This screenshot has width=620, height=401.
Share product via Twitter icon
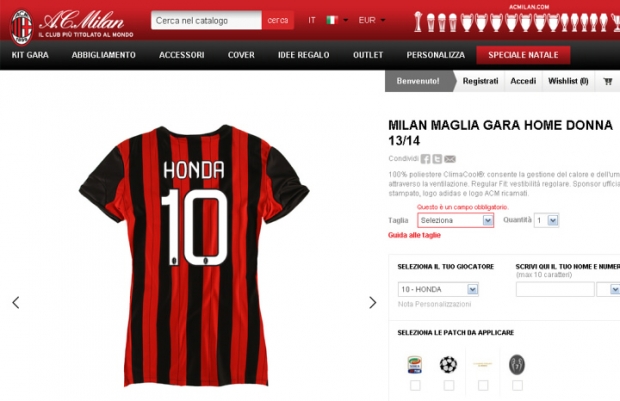437,159
